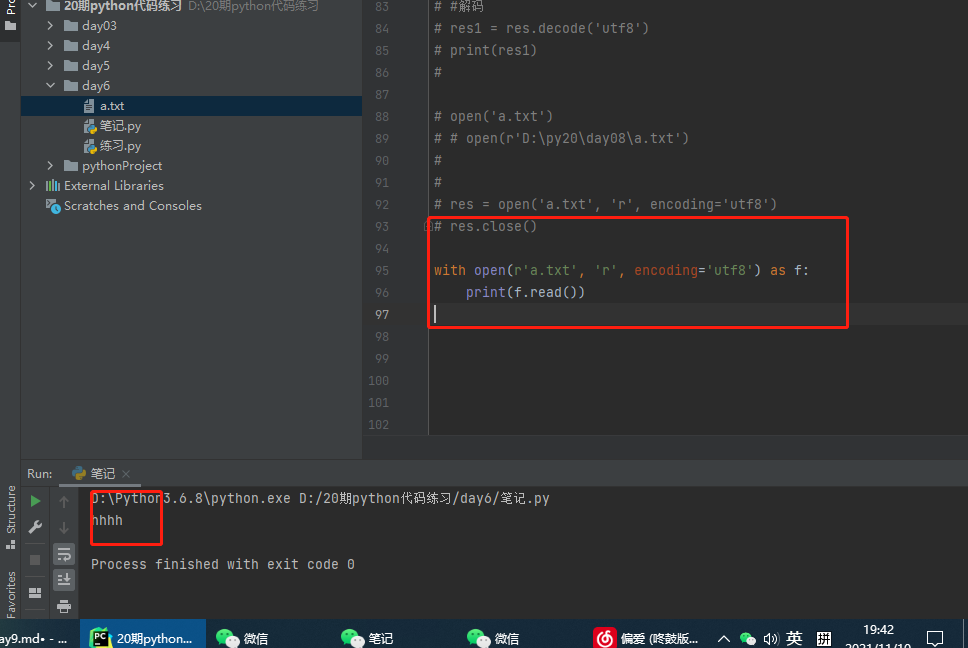Place cursor on with open line 95

(621, 270)
